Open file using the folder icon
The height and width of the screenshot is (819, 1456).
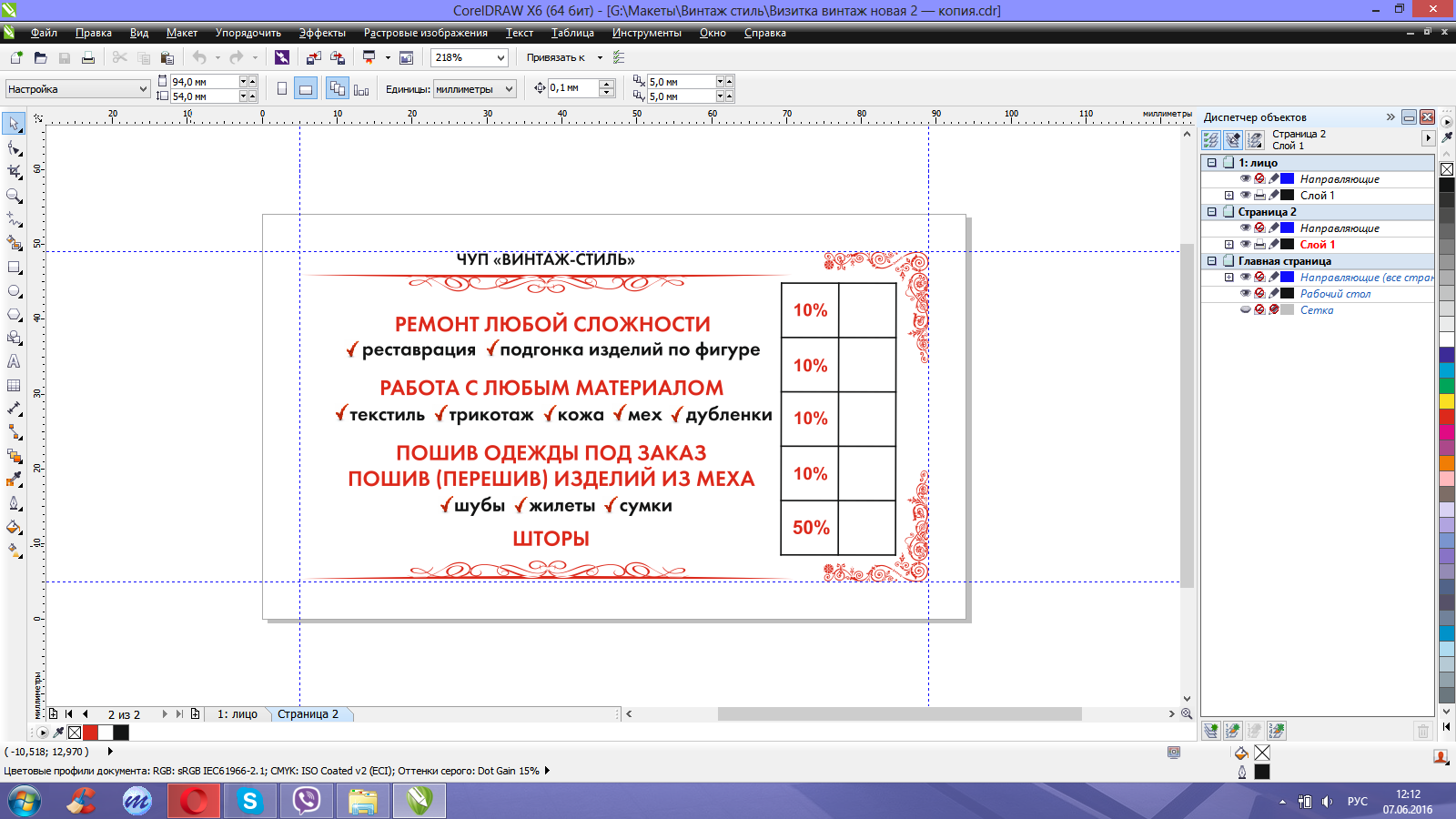(x=40, y=57)
